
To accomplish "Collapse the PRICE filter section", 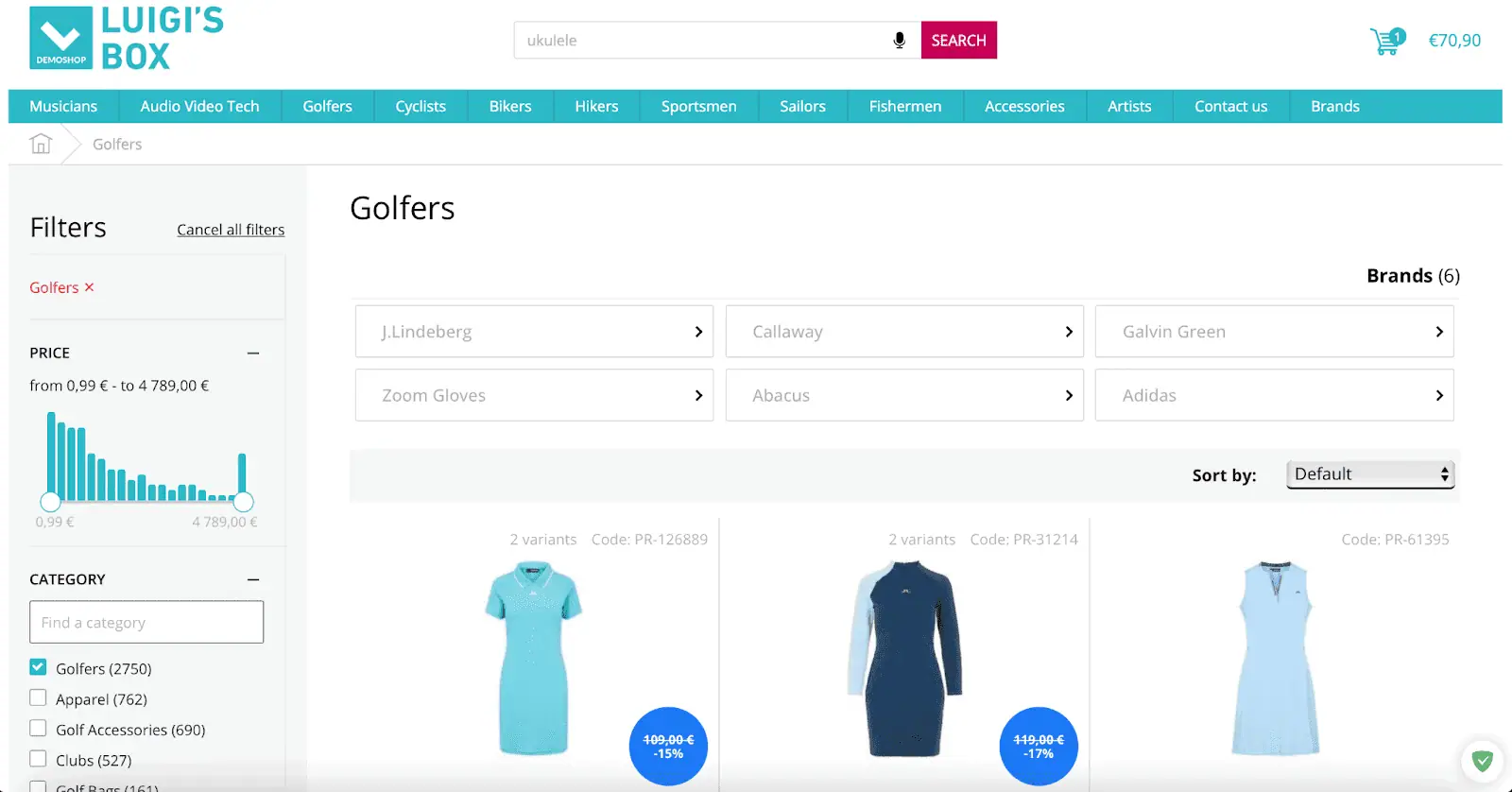I will click(x=253, y=353).
